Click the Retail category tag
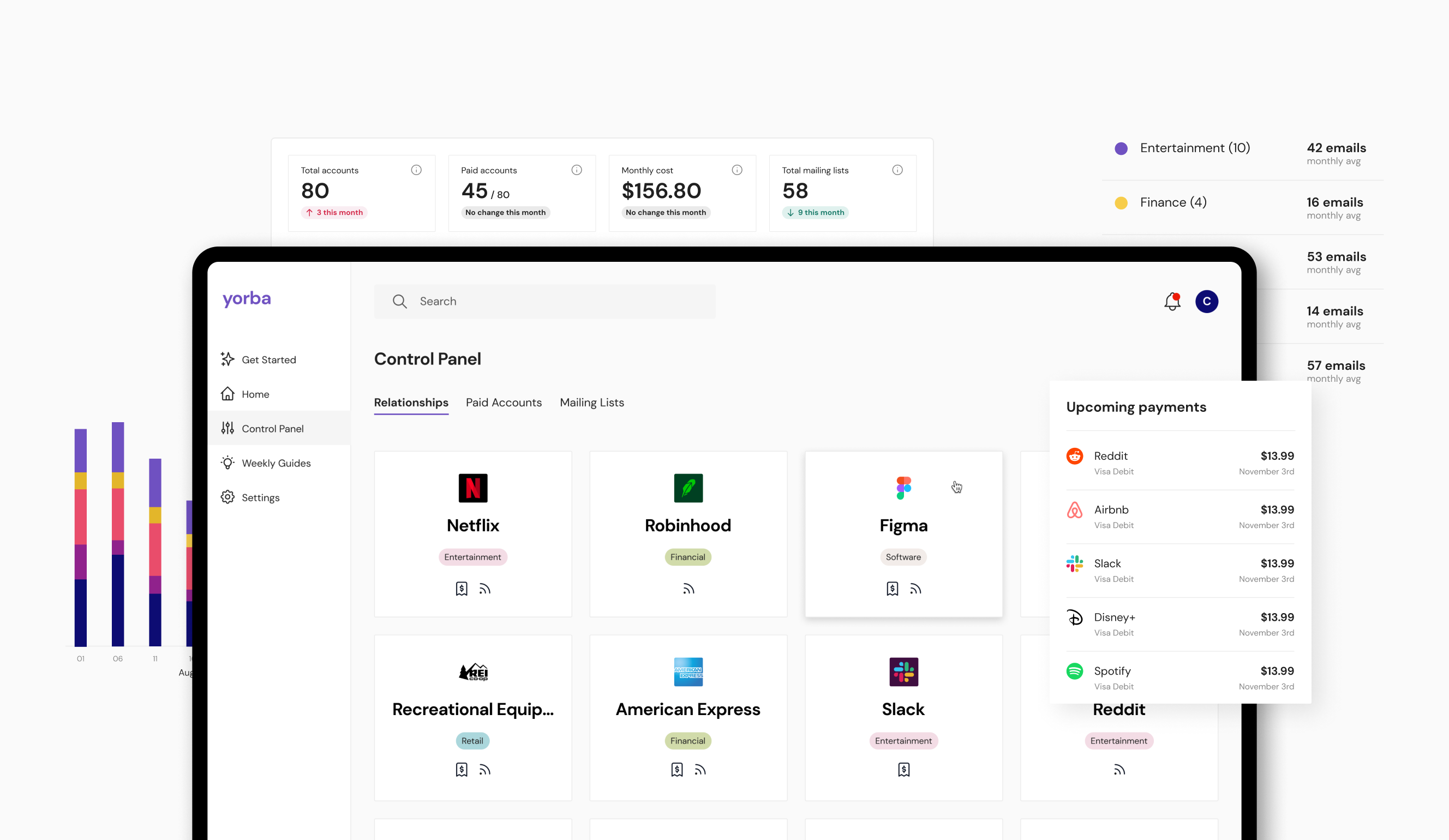This screenshot has width=1449, height=840. pyautogui.click(x=472, y=741)
